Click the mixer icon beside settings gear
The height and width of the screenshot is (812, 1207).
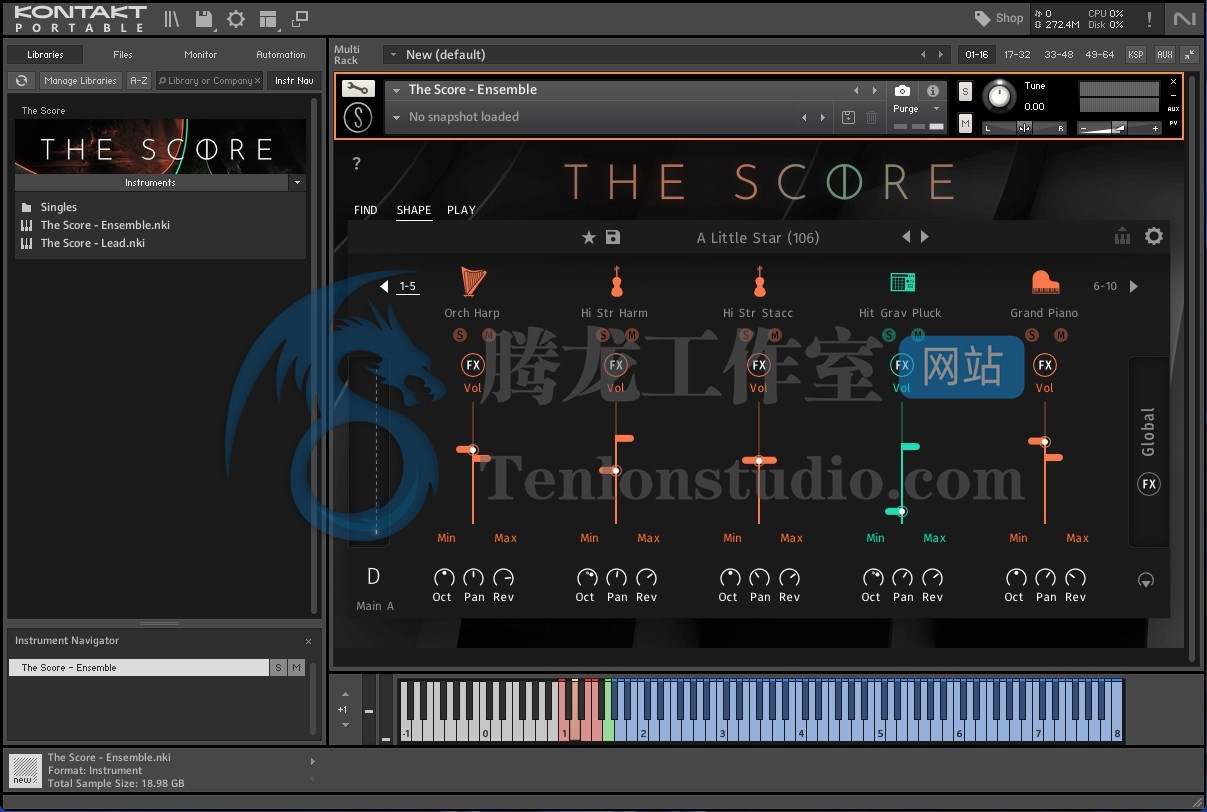click(x=1122, y=236)
